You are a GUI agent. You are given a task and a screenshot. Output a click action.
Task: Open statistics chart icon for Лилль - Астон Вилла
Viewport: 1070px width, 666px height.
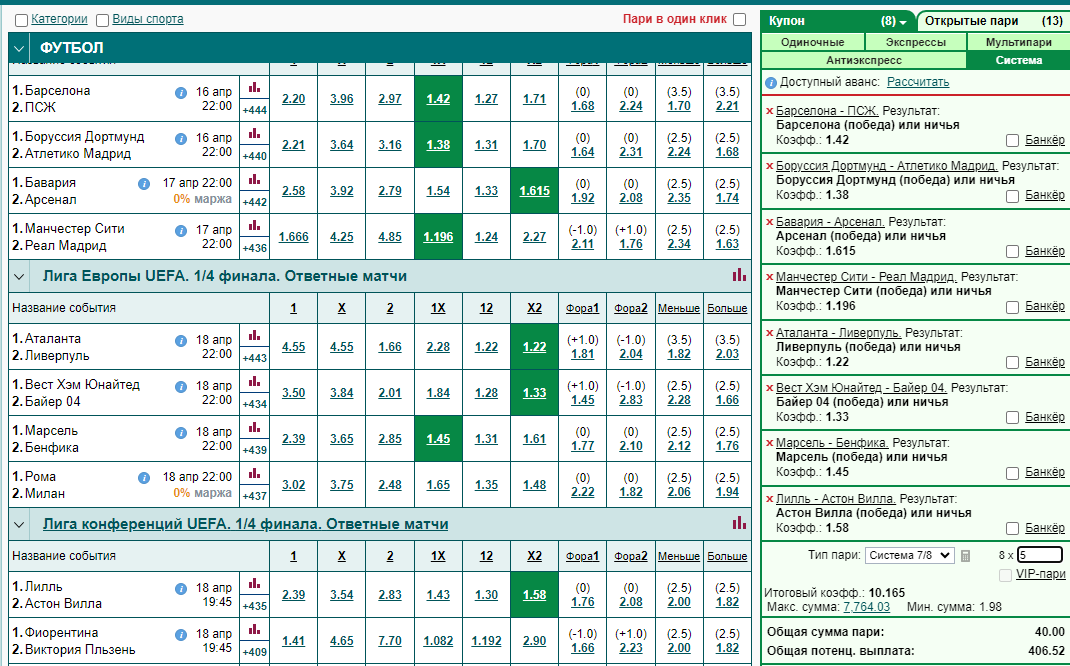coord(255,583)
